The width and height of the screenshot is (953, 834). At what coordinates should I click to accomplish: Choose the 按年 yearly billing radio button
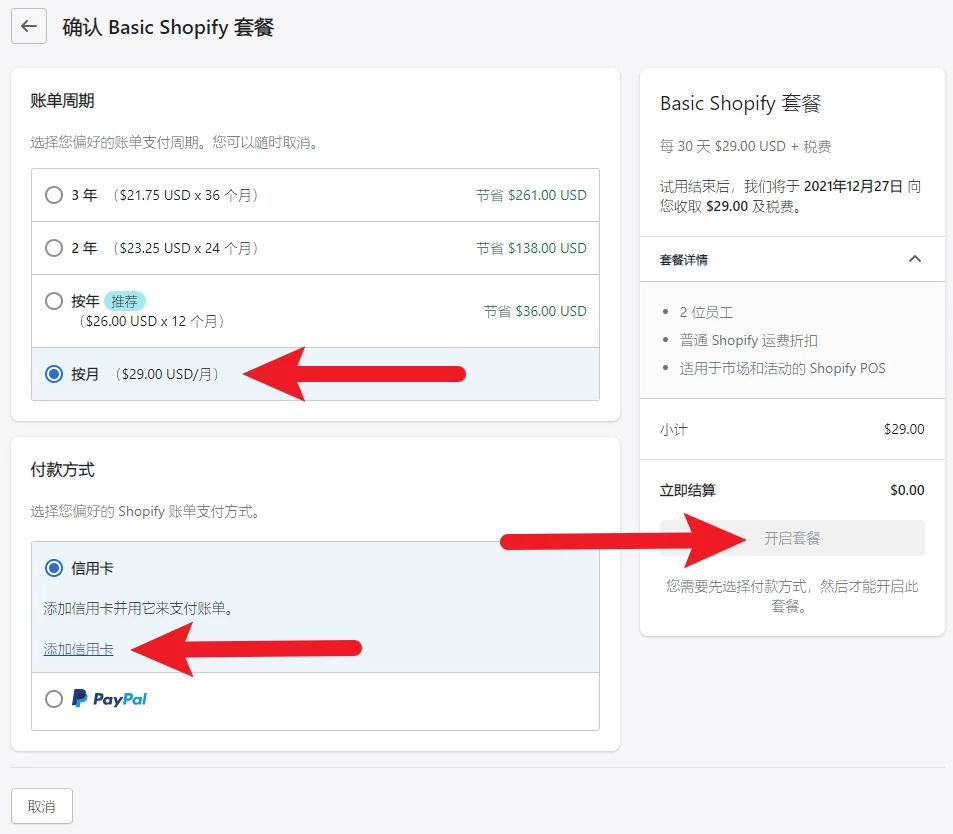(x=54, y=301)
